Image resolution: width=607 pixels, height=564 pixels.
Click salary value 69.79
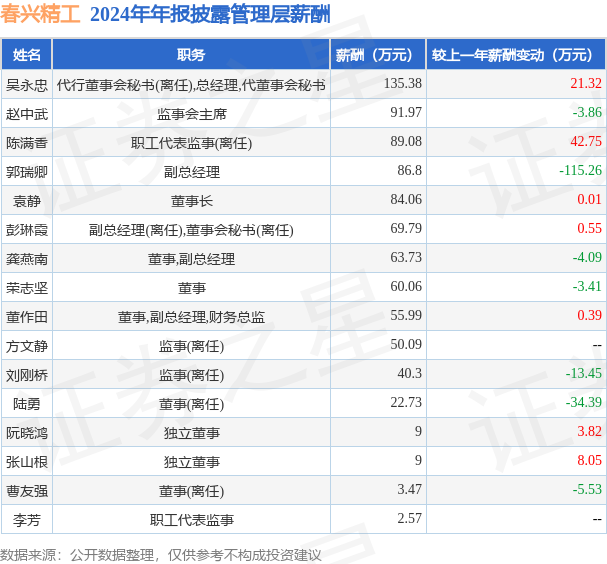pyautogui.click(x=406, y=228)
